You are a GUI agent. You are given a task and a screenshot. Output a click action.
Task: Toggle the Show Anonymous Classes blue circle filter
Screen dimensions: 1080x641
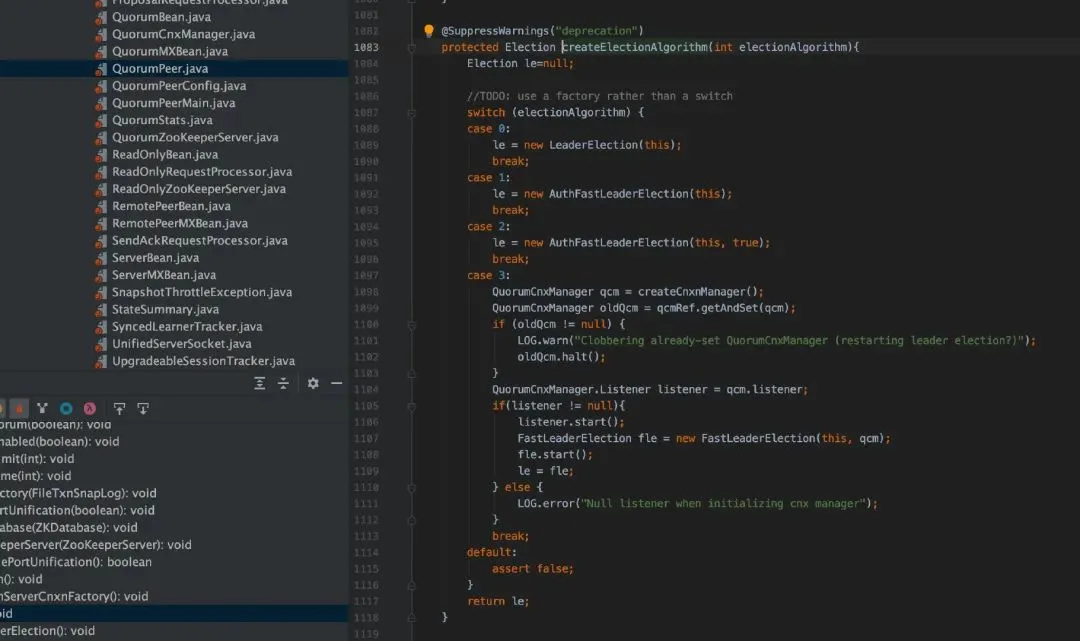pyautogui.click(x=66, y=408)
